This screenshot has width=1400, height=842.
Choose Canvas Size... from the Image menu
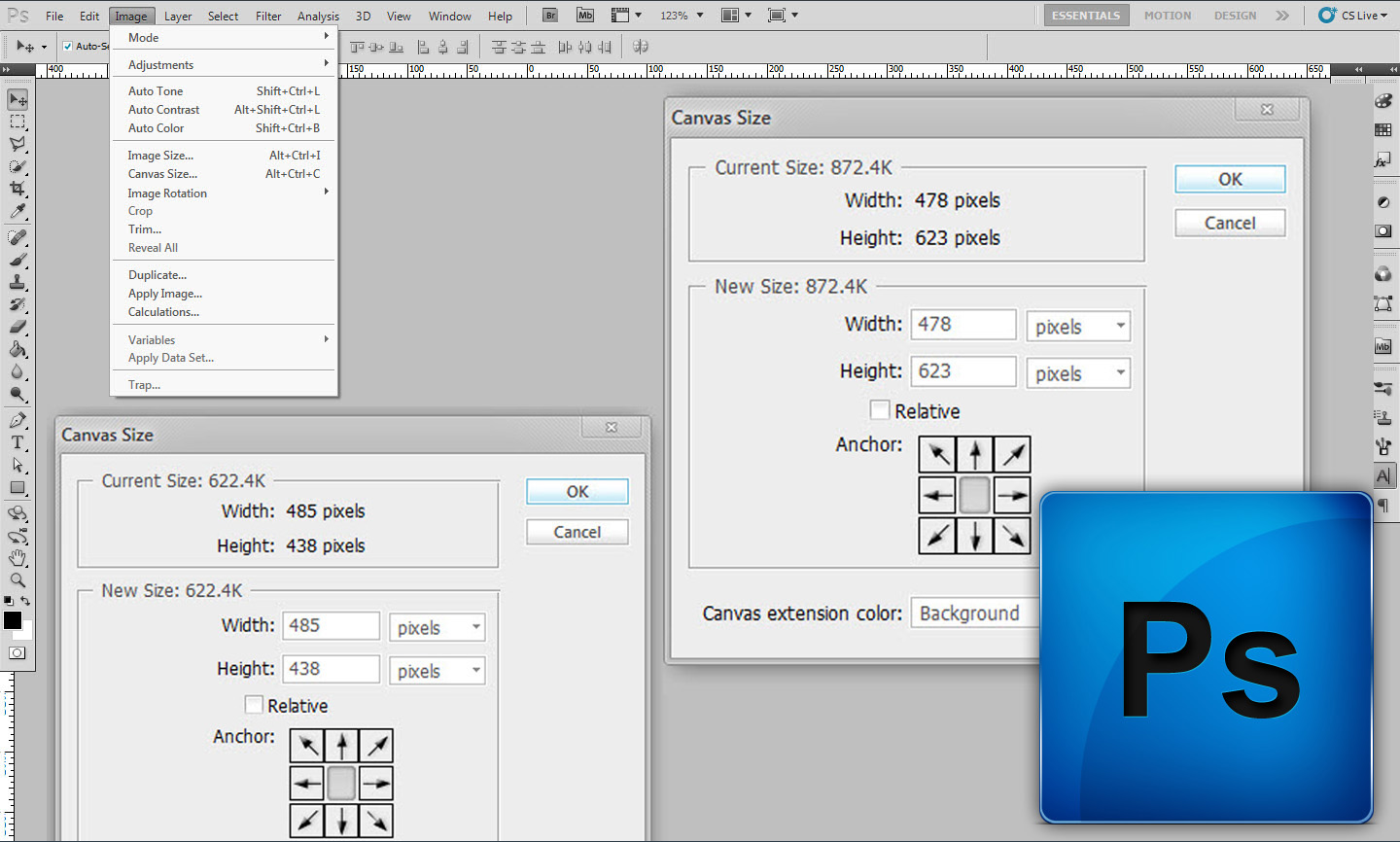click(224, 174)
